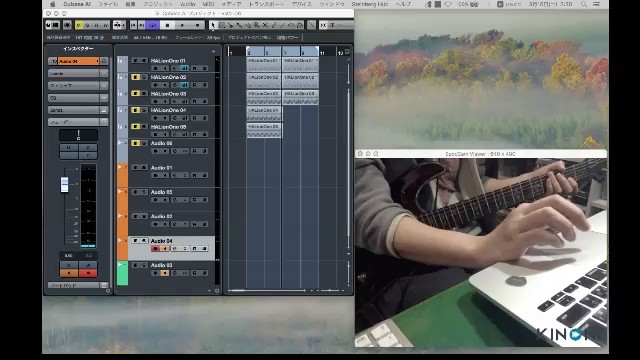Click inspector fader section M mute button
Image resolution: width=640 pixels, height=360 pixels.
click(x=69, y=147)
